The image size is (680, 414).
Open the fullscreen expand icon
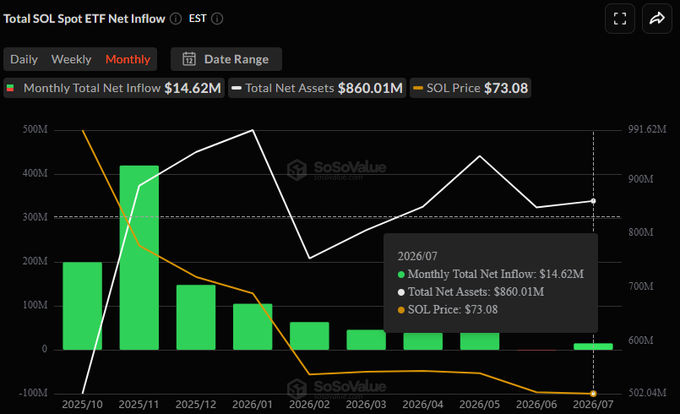click(620, 19)
